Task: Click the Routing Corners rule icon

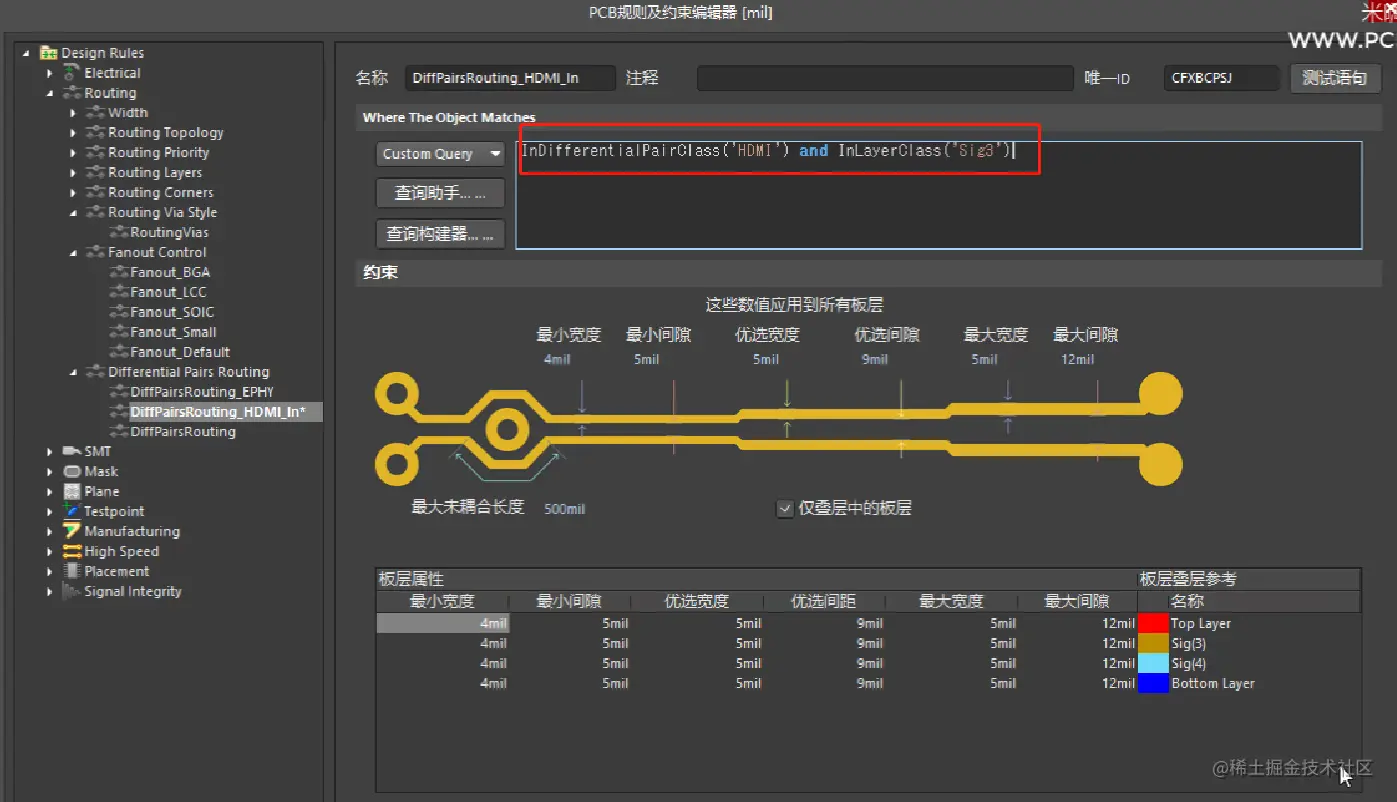Action: [x=95, y=193]
